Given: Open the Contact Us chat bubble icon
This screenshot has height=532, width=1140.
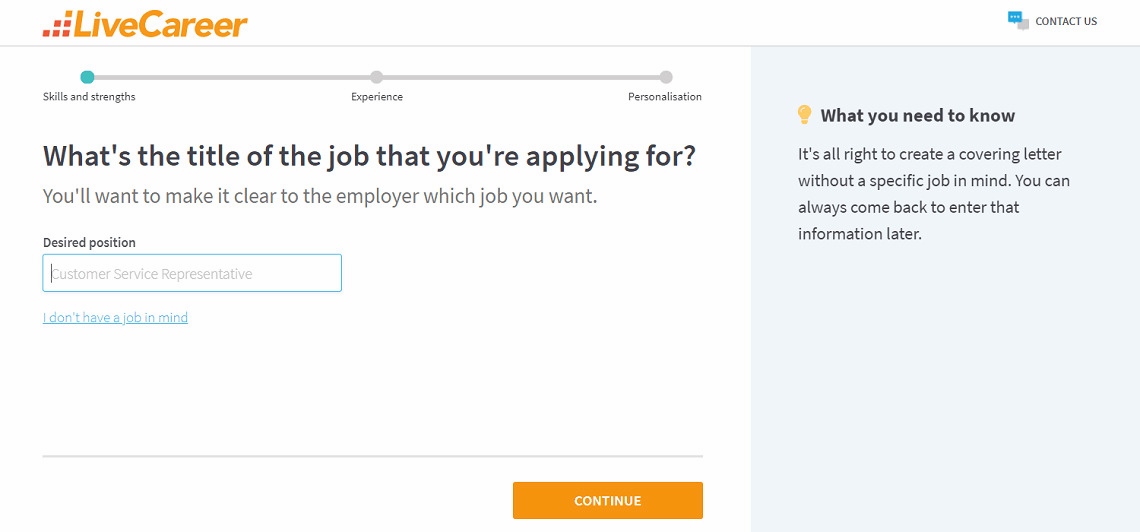Looking at the screenshot, I should 1018,20.
